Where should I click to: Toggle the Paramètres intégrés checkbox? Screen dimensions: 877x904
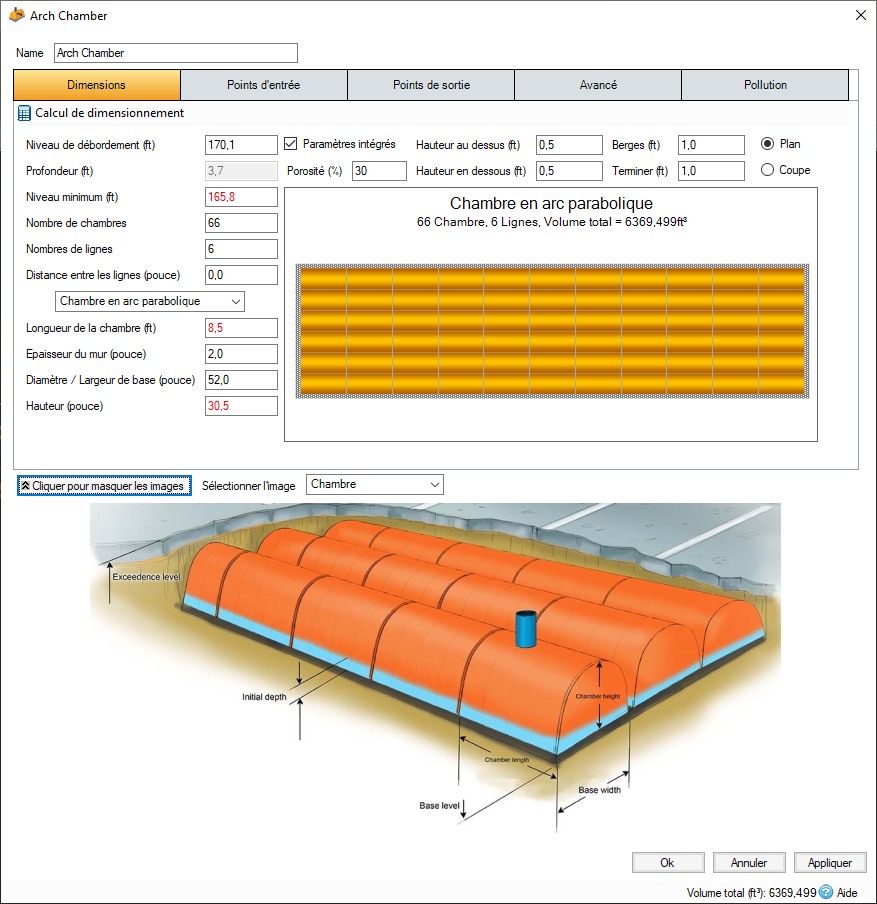(x=291, y=144)
